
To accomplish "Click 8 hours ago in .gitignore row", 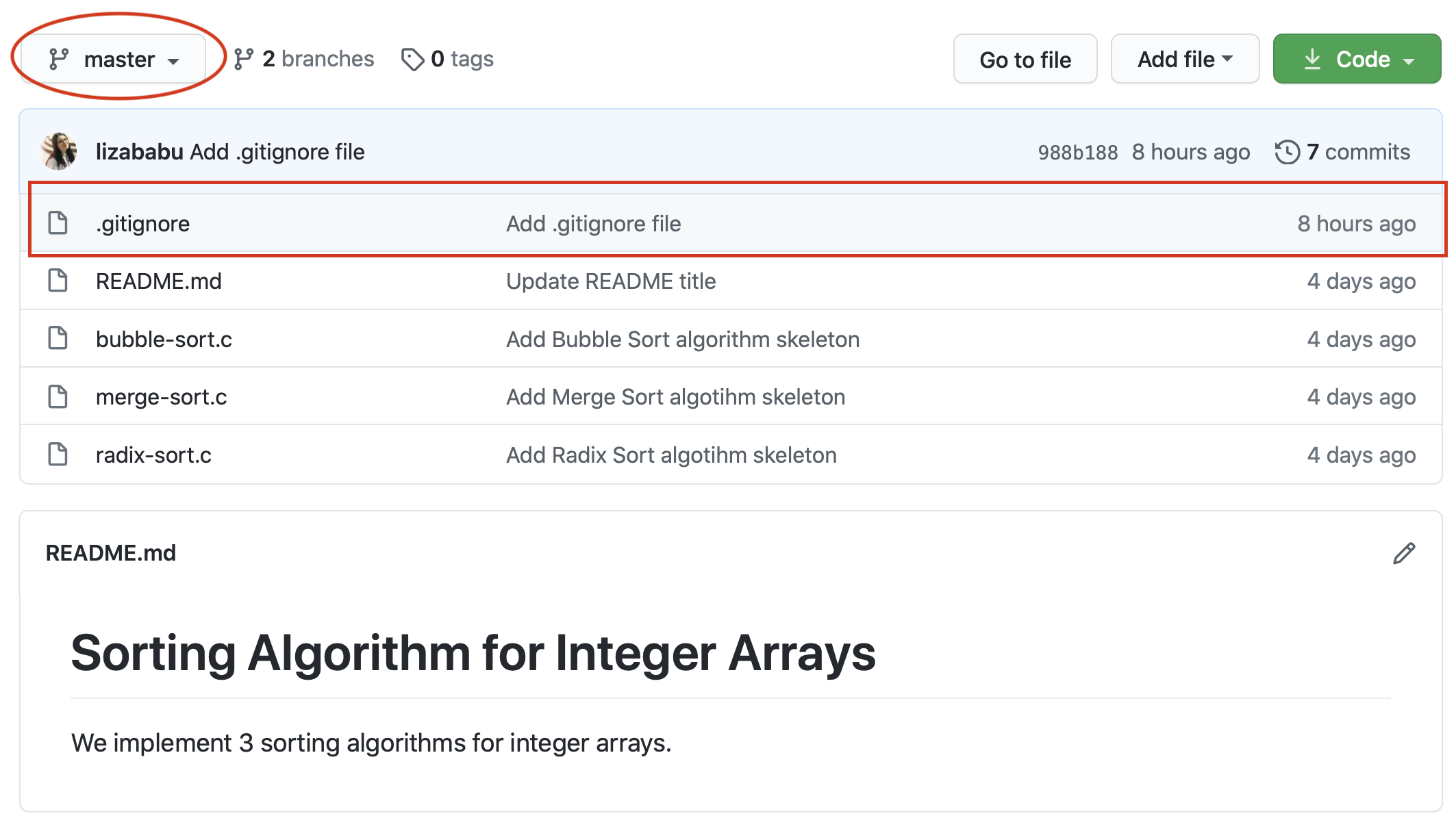I will [x=1357, y=224].
